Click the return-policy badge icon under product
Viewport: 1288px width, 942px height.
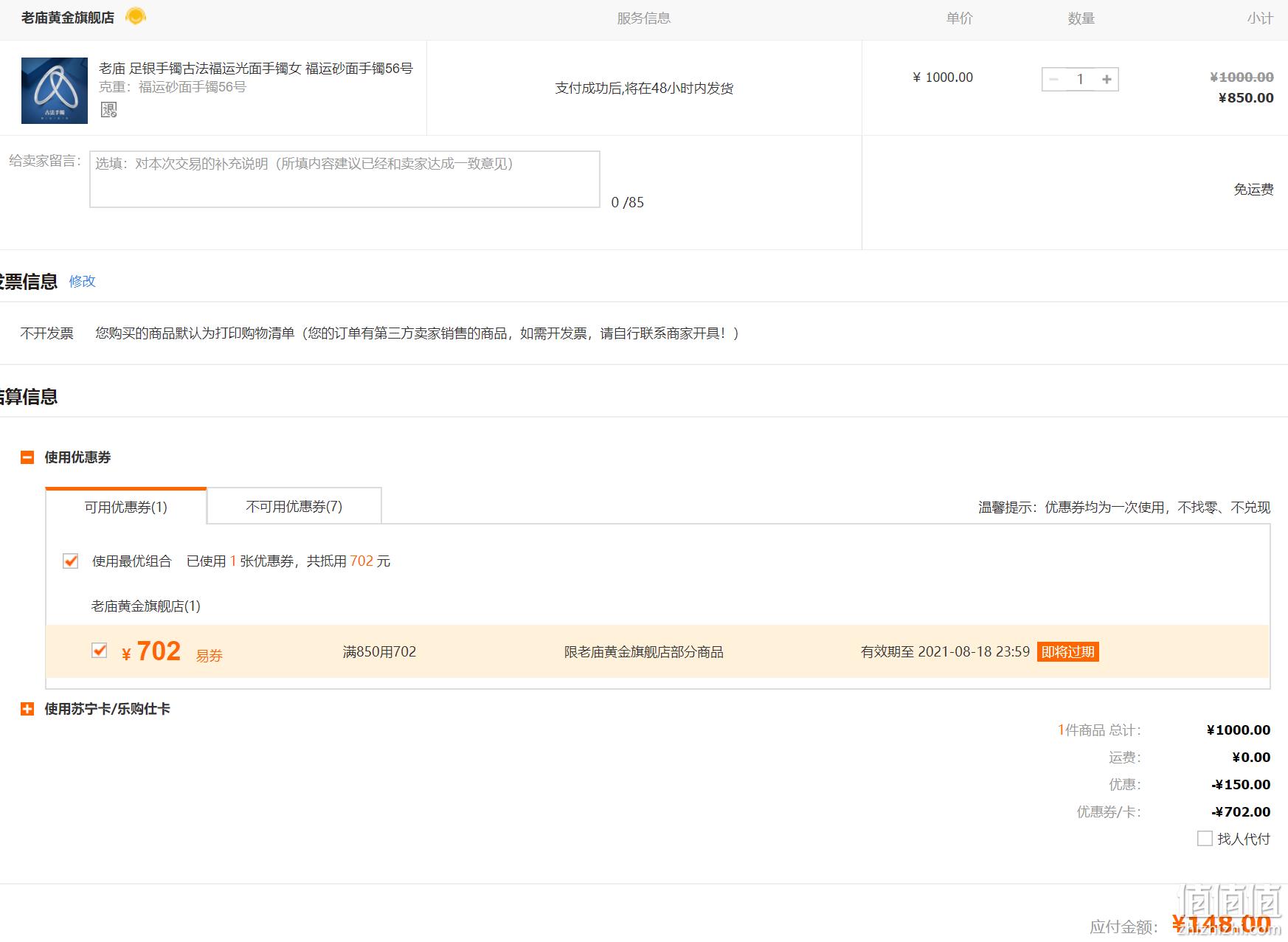(109, 110)
